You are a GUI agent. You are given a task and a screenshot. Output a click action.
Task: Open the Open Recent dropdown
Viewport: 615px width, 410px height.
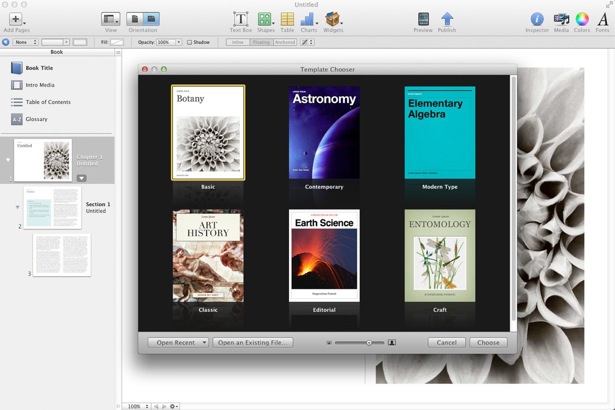[x=178, y=342]
